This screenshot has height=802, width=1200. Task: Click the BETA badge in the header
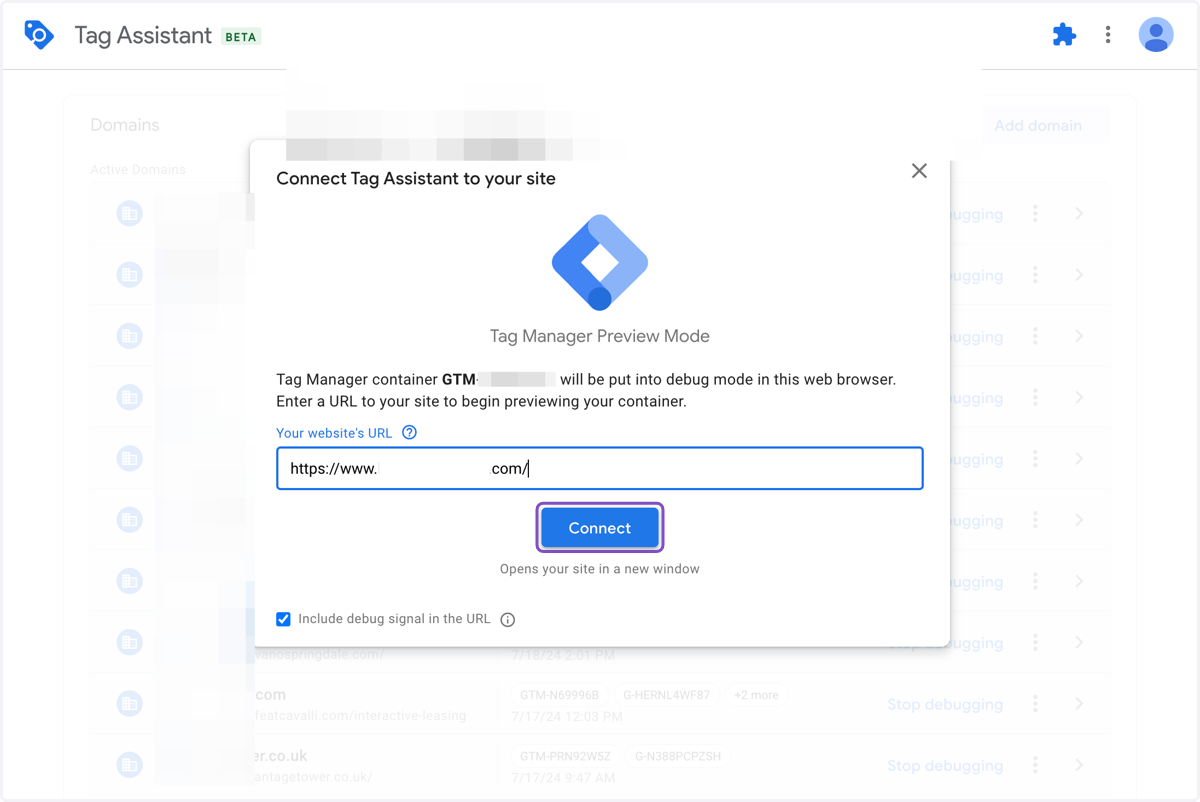pos(241,37)
